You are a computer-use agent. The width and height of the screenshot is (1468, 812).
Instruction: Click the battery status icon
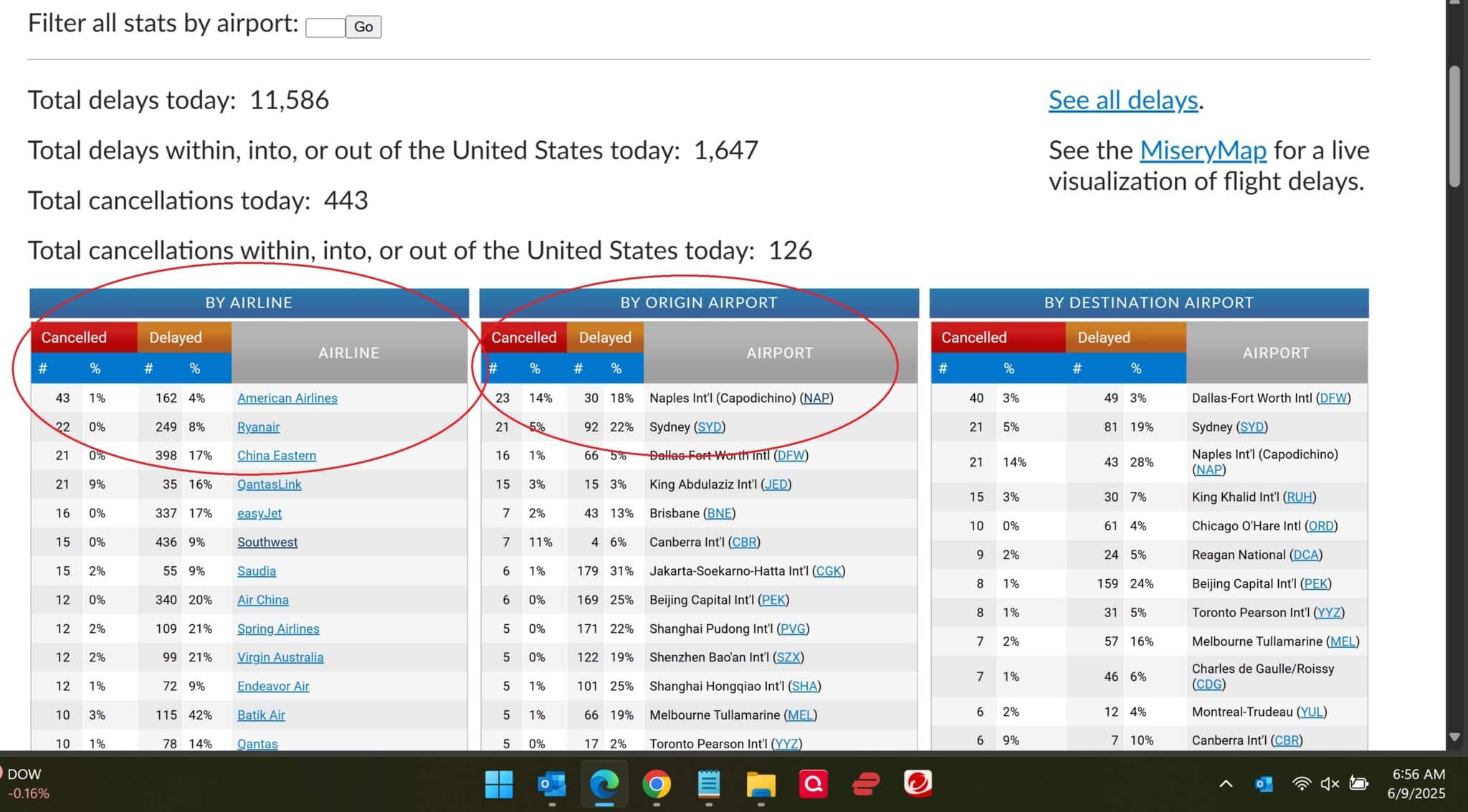point(1358,784)
